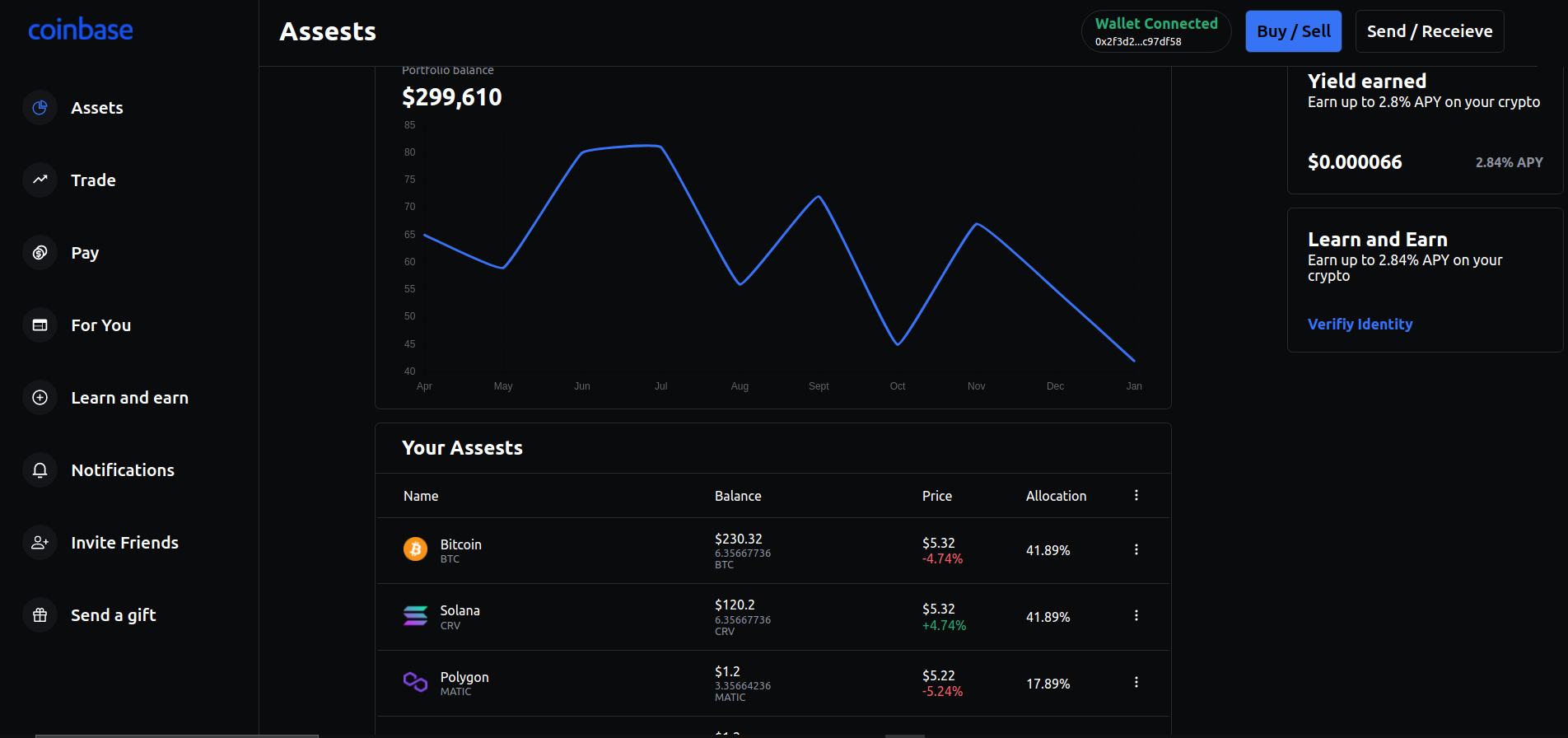Click the Trade trend arrow icon

click(x=40, y=180)
